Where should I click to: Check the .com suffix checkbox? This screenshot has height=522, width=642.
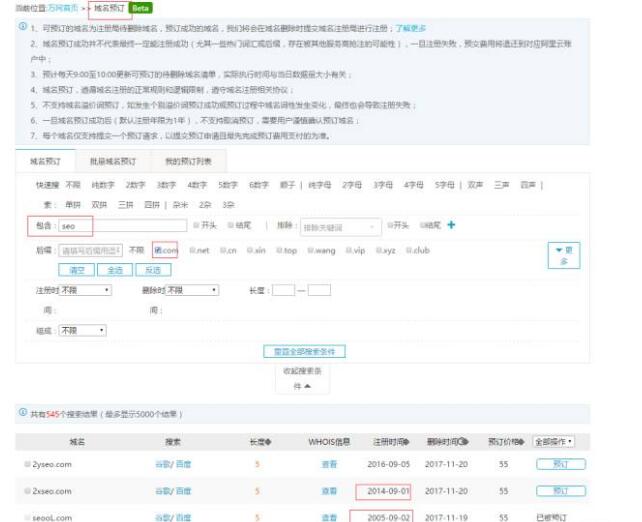click(158, 250)
